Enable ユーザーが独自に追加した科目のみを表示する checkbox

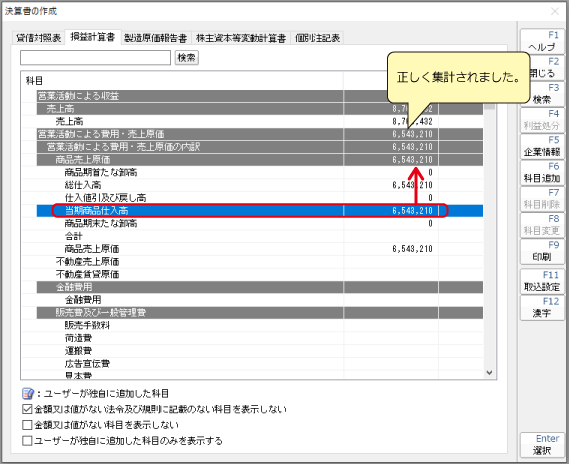[27, 441]
